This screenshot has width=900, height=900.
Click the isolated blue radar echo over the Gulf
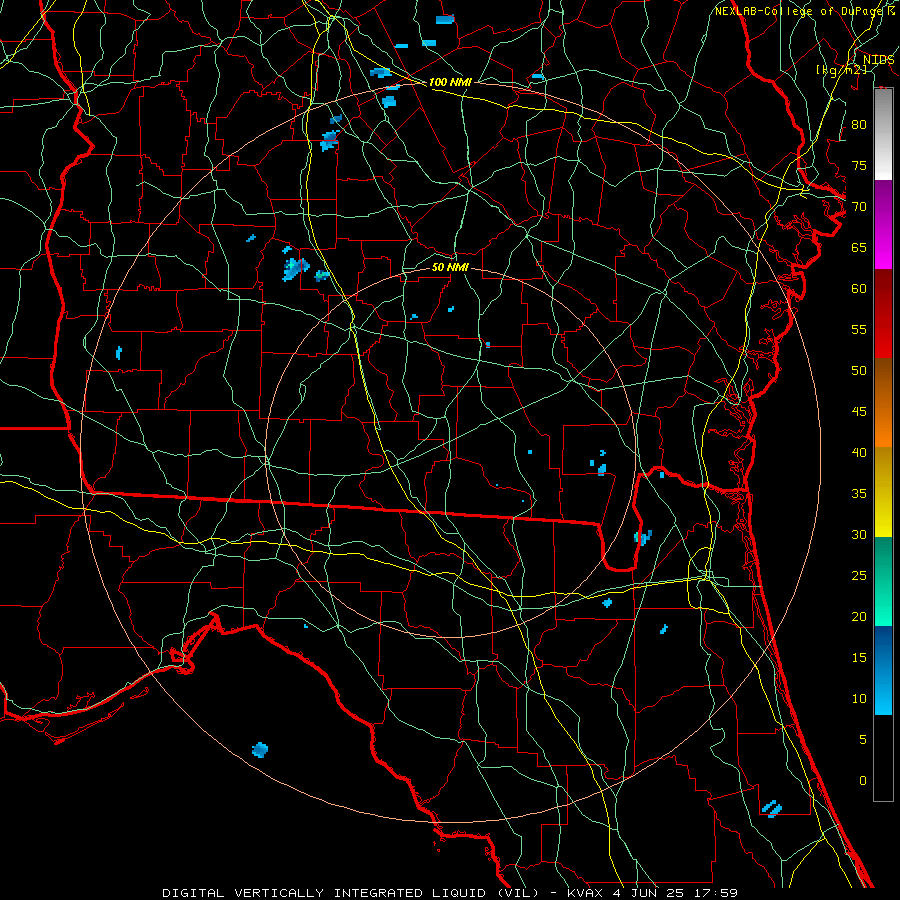tap(260, 750)
